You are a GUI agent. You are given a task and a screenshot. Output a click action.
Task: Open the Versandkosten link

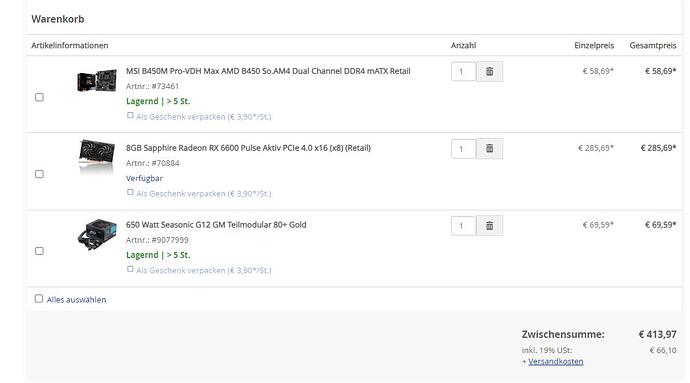(555, 361)
